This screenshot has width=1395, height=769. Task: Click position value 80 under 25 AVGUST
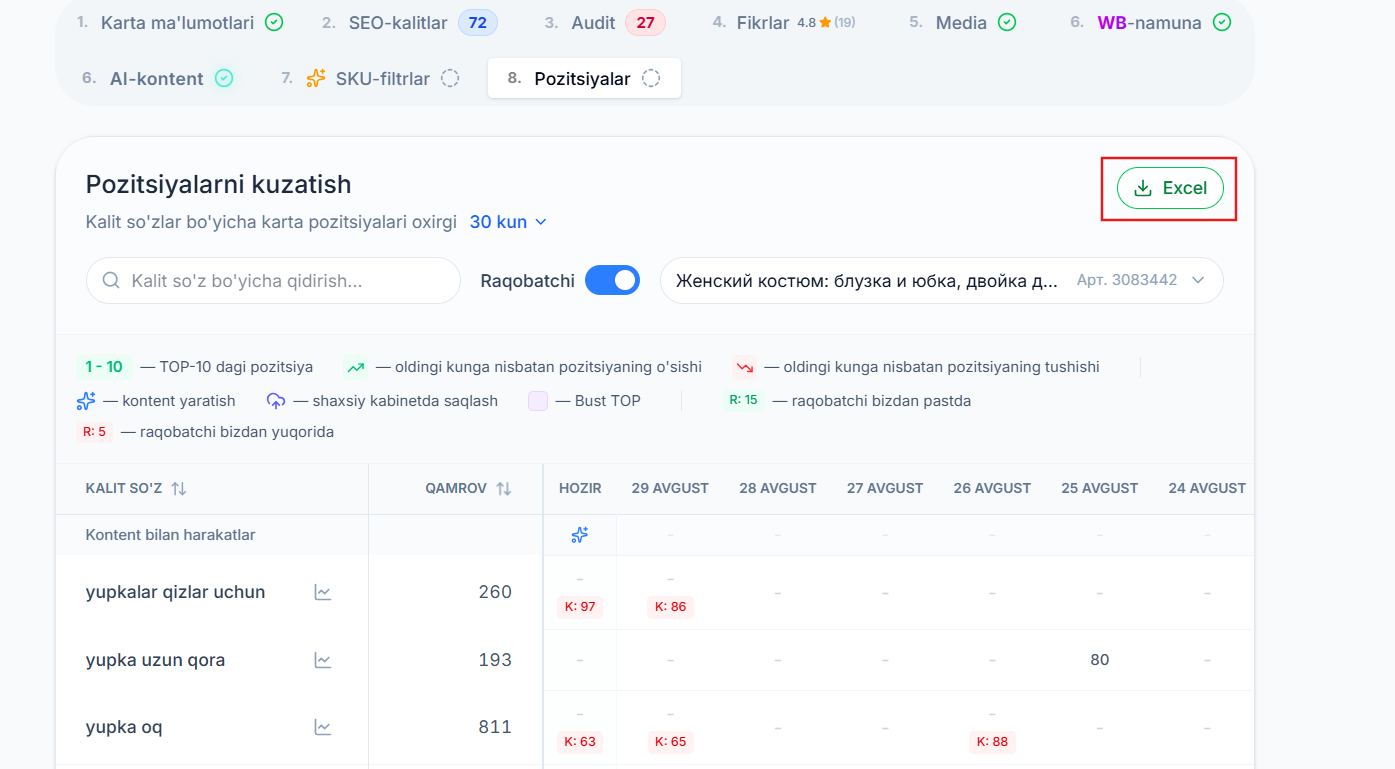(x=1100, y=660)
